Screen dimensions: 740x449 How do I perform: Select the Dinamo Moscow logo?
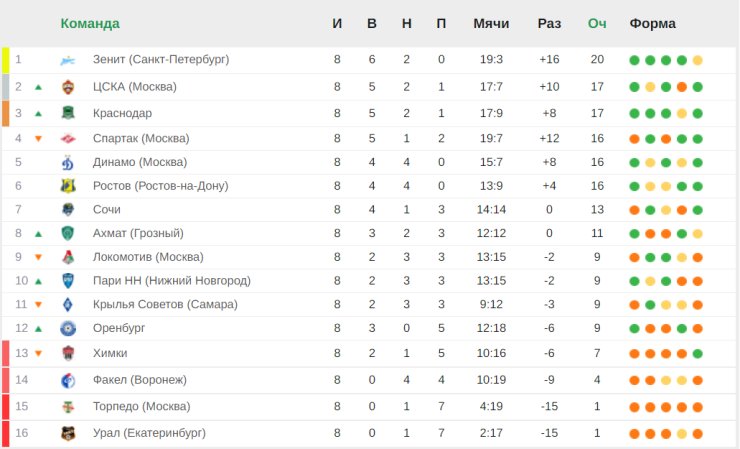pos(68,162)
